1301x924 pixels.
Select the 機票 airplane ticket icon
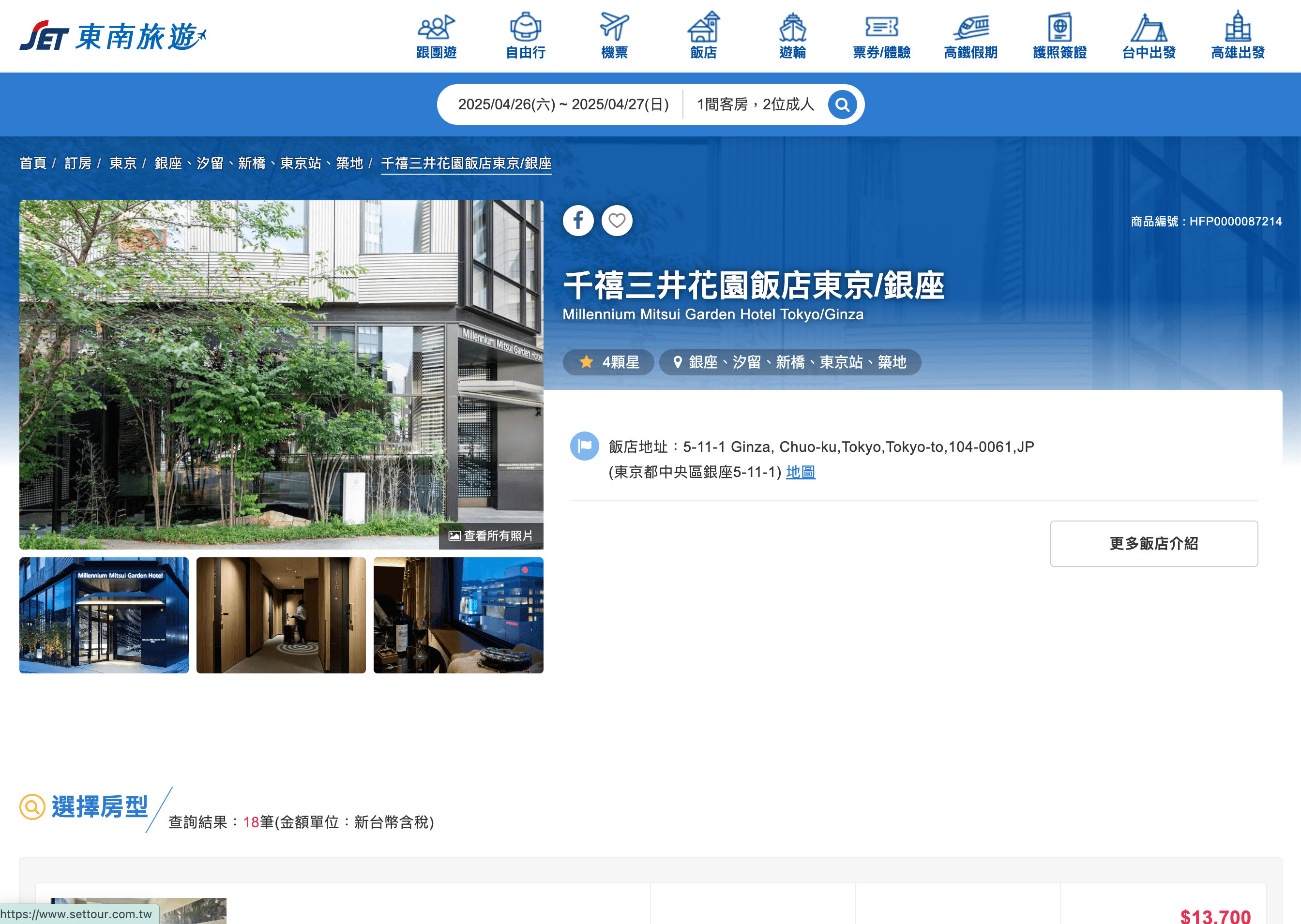[614, 27]
